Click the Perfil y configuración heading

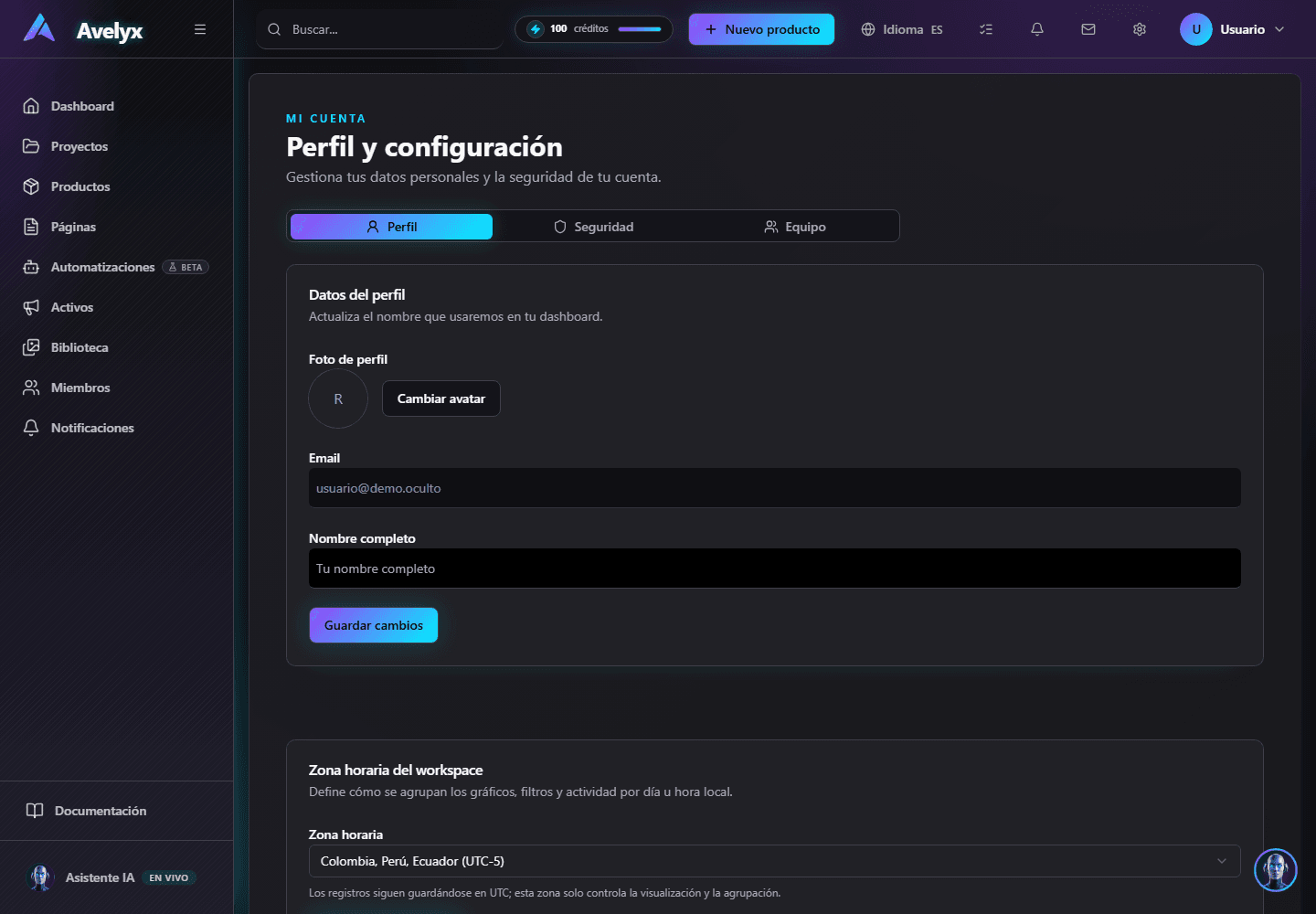pos(424,146)
